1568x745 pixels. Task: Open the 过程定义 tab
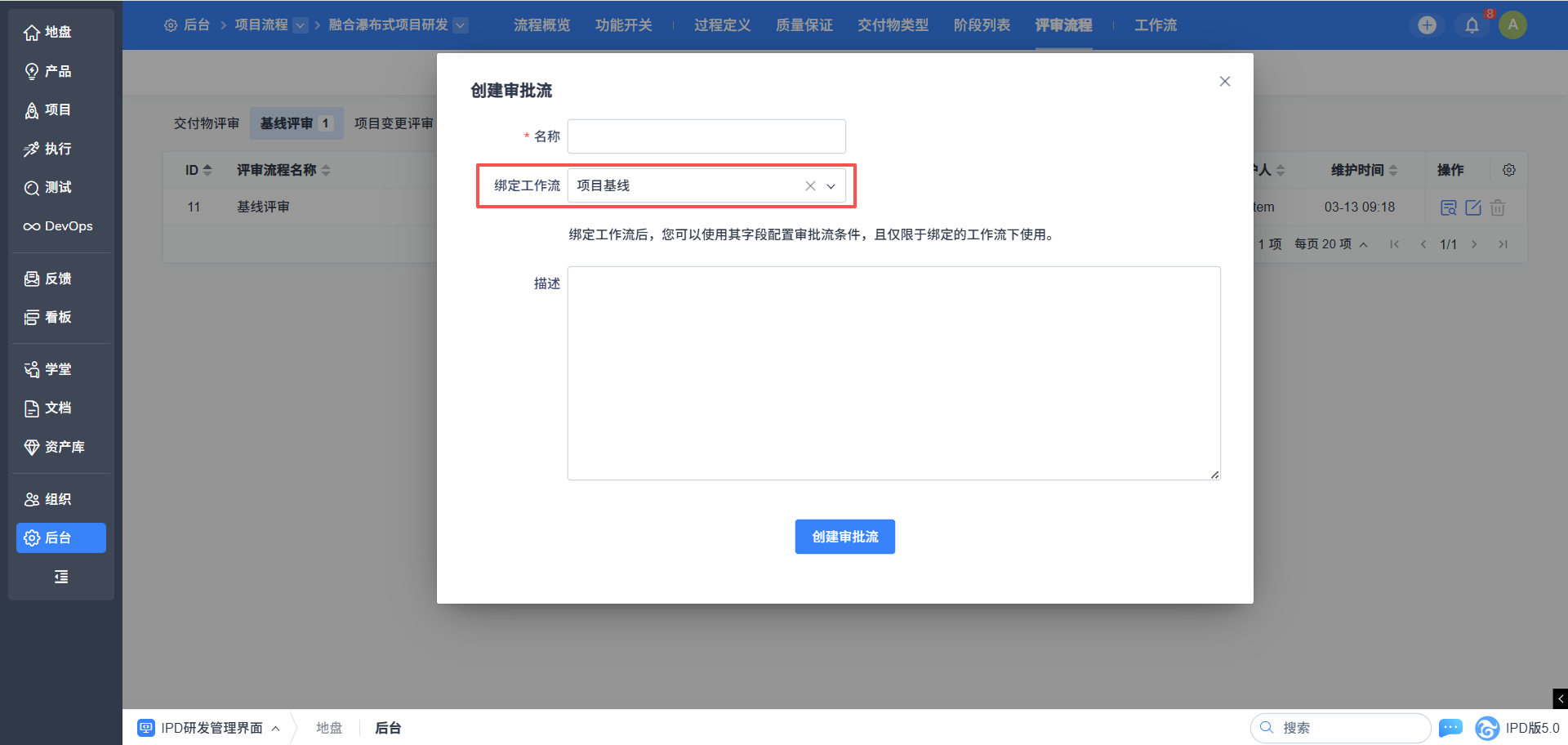(x=723, y=25)
